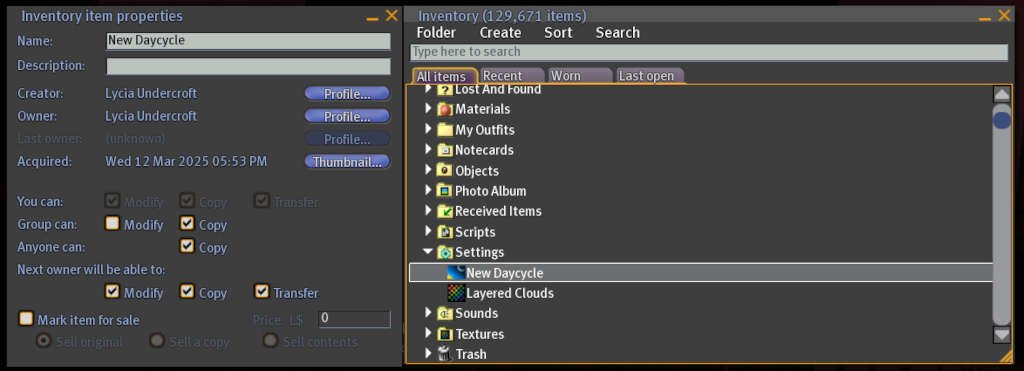Click the Notecards folder icon
Viewport: 1024px width, 371px height.
[445, 150]
